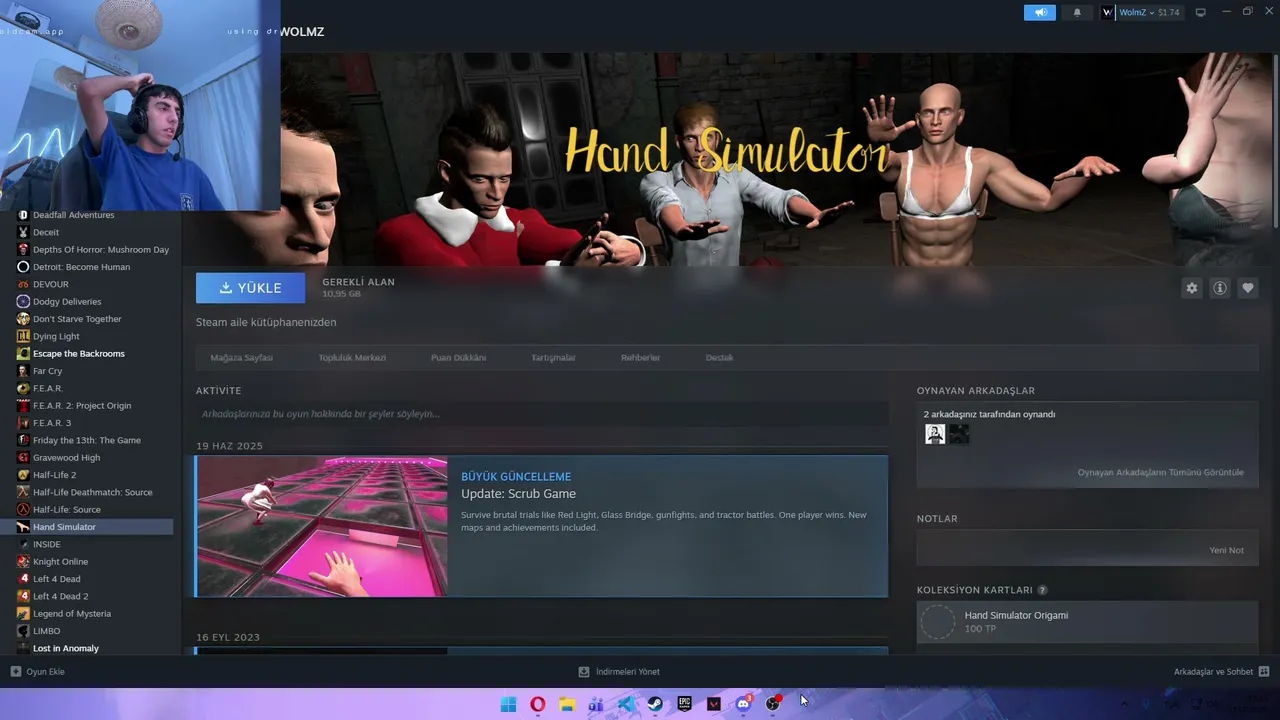View all friends who played link
The height and width of the screenshot is (720, 1280).
click(1161, 472)
